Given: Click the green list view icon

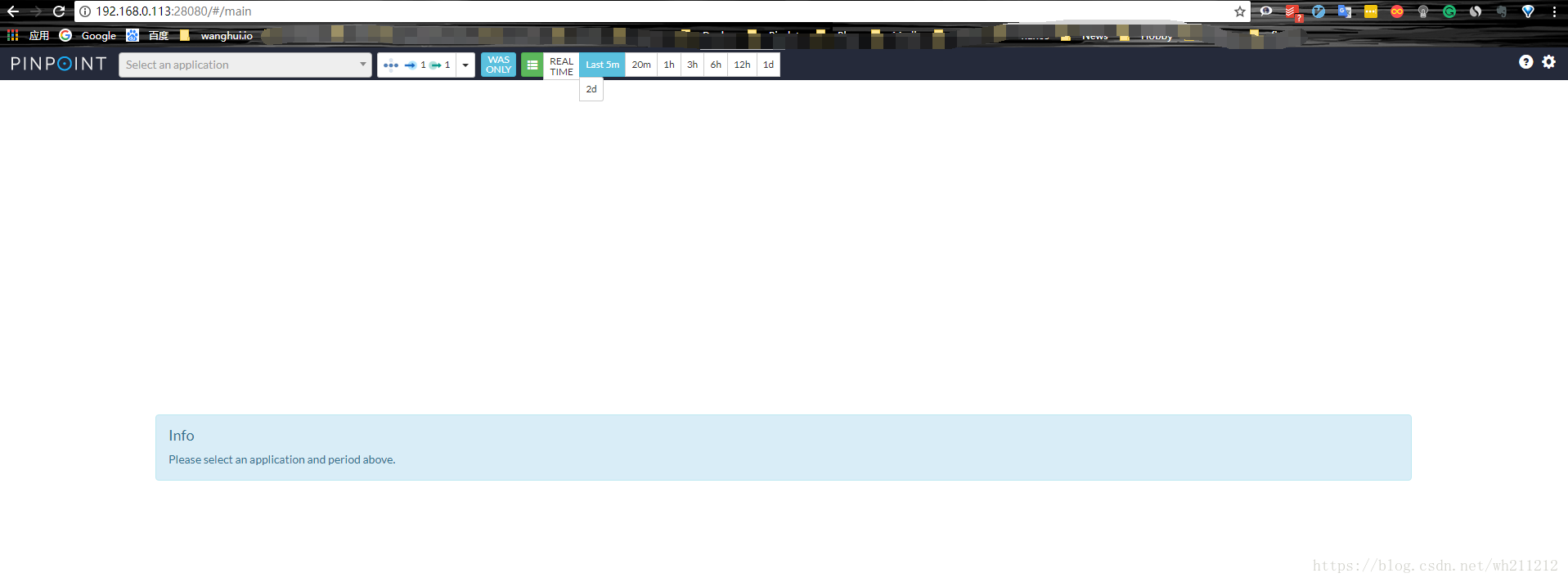Looking at the screenshot, I should [x=532, y=65].
